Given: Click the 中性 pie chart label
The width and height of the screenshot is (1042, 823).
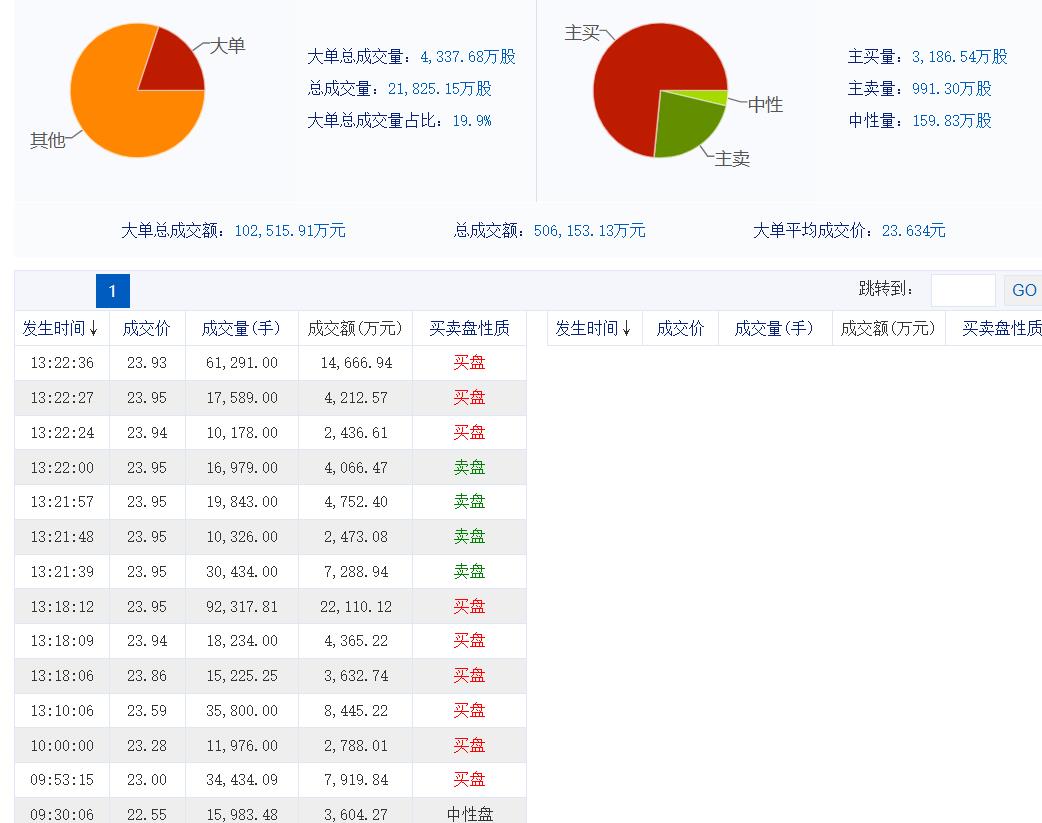Looking at the screenshot, I should pos(765,104).
